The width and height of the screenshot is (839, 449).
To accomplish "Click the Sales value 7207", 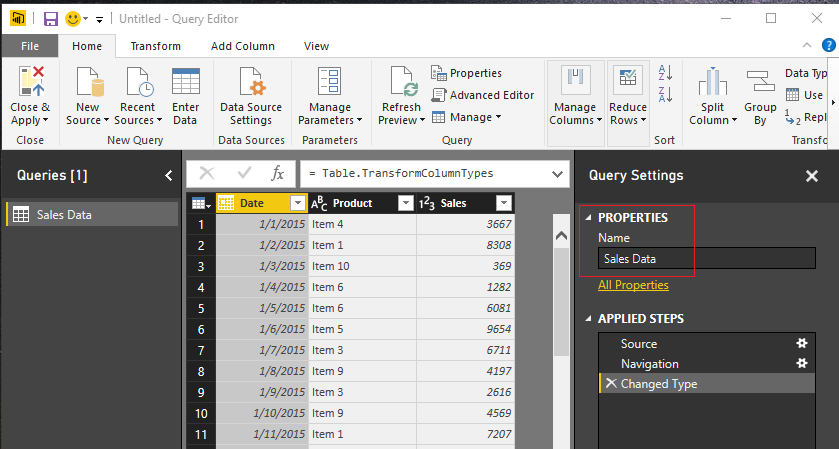I will click(466, 434).
